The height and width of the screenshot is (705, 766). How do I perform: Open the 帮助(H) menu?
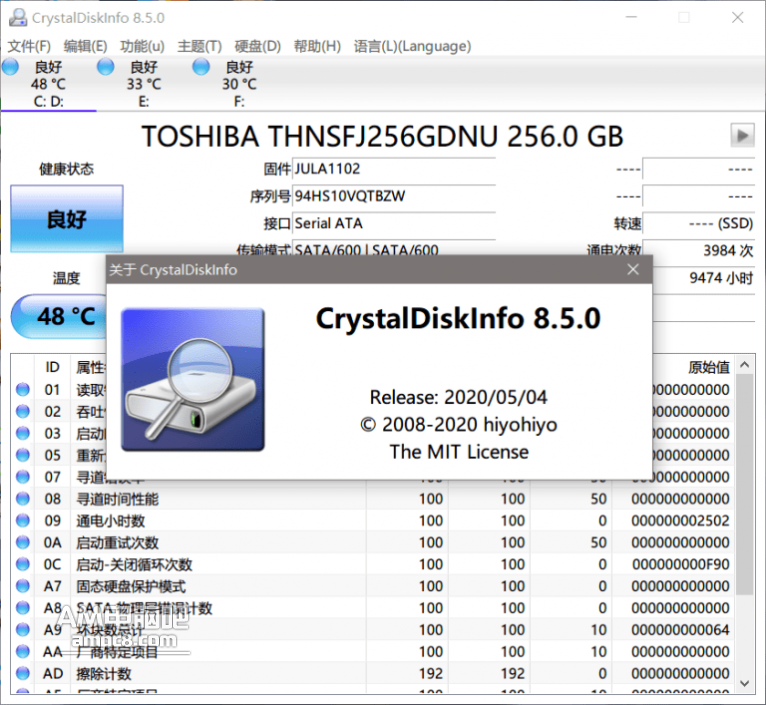coord(317,46)
